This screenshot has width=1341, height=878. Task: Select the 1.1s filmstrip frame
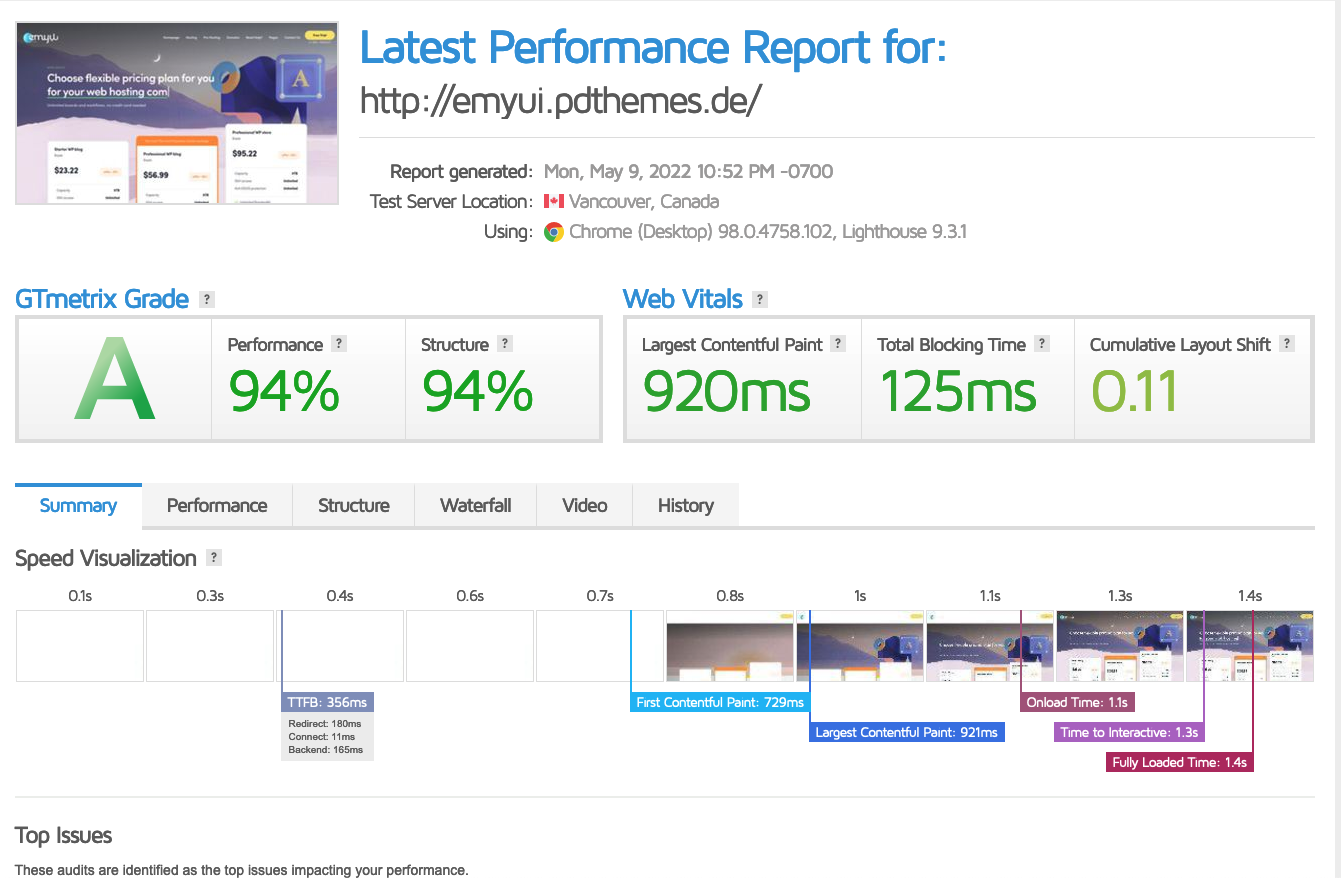[x=990, y=646]
